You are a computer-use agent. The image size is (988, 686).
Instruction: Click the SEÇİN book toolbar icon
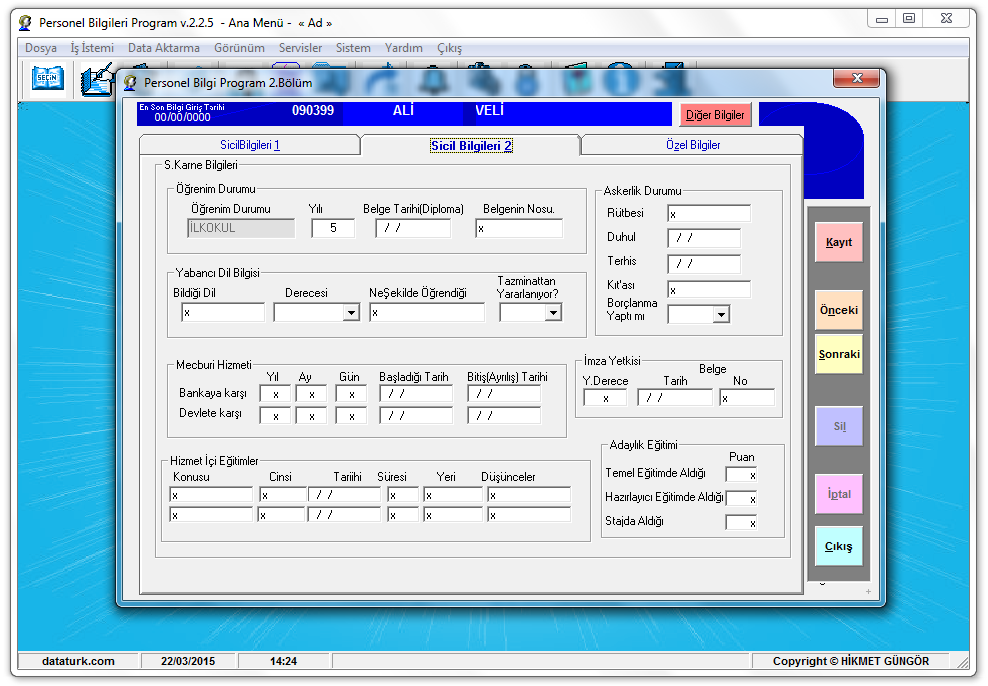(x=48, y=78)
